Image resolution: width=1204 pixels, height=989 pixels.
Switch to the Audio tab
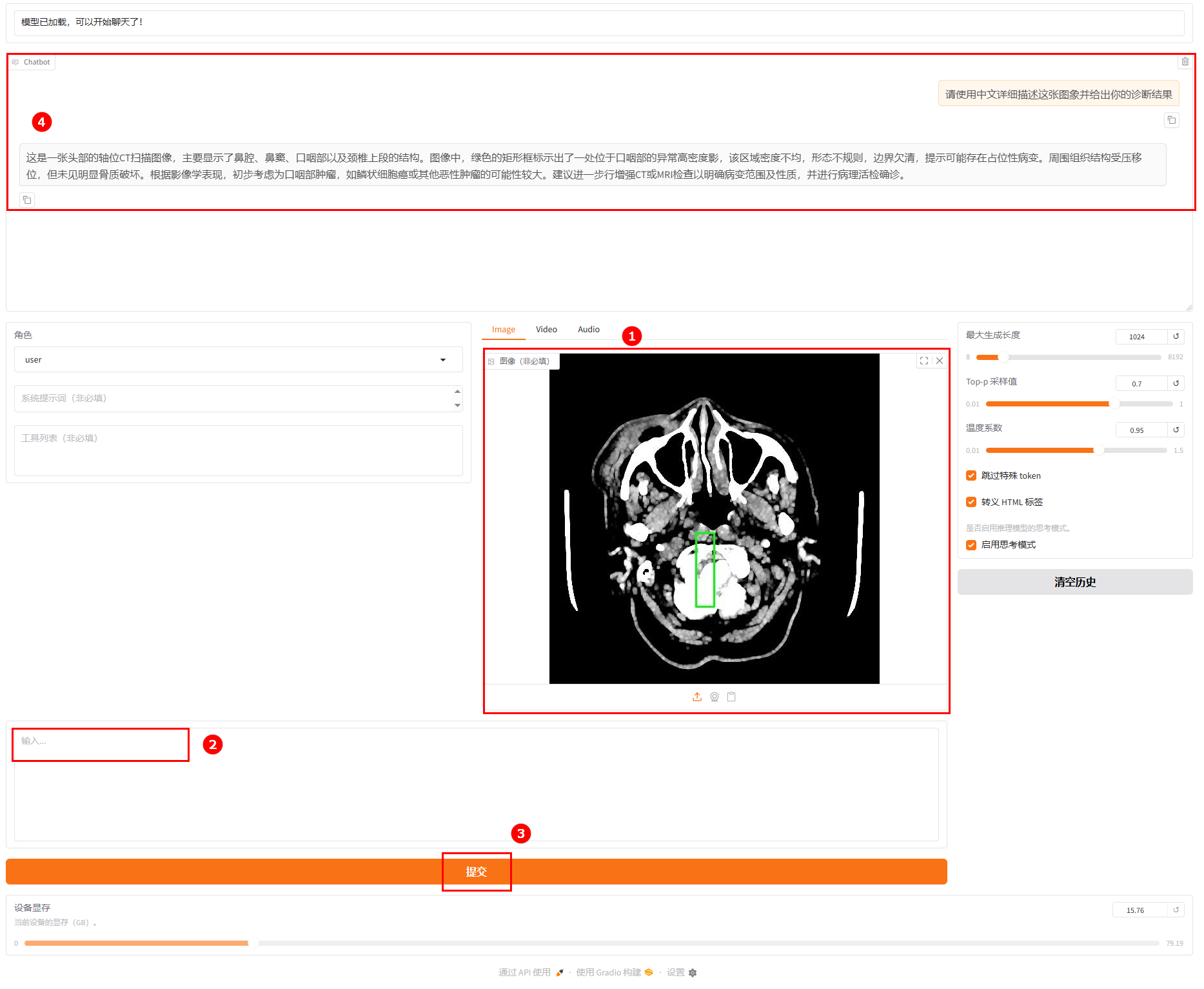[x=588, y=329]
